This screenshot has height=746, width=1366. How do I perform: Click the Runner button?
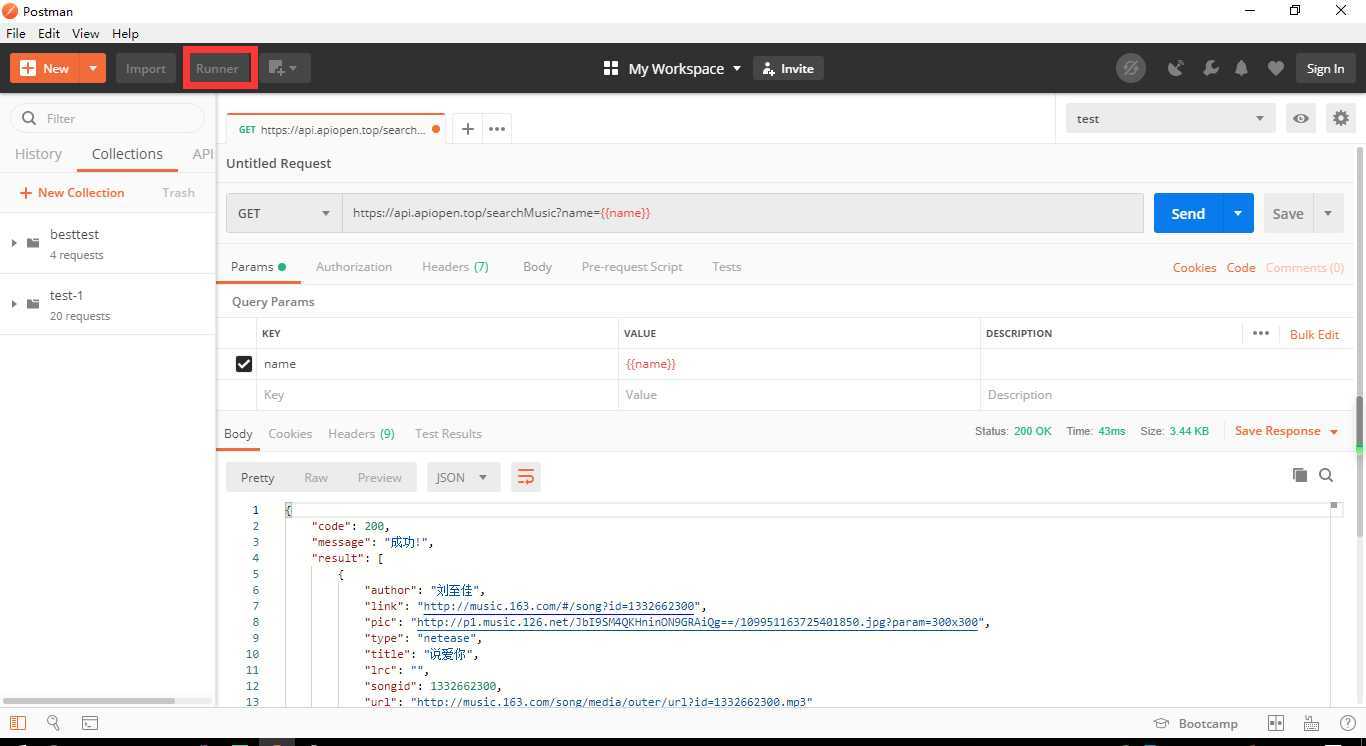pyautogui.click(x=217, y=68)
